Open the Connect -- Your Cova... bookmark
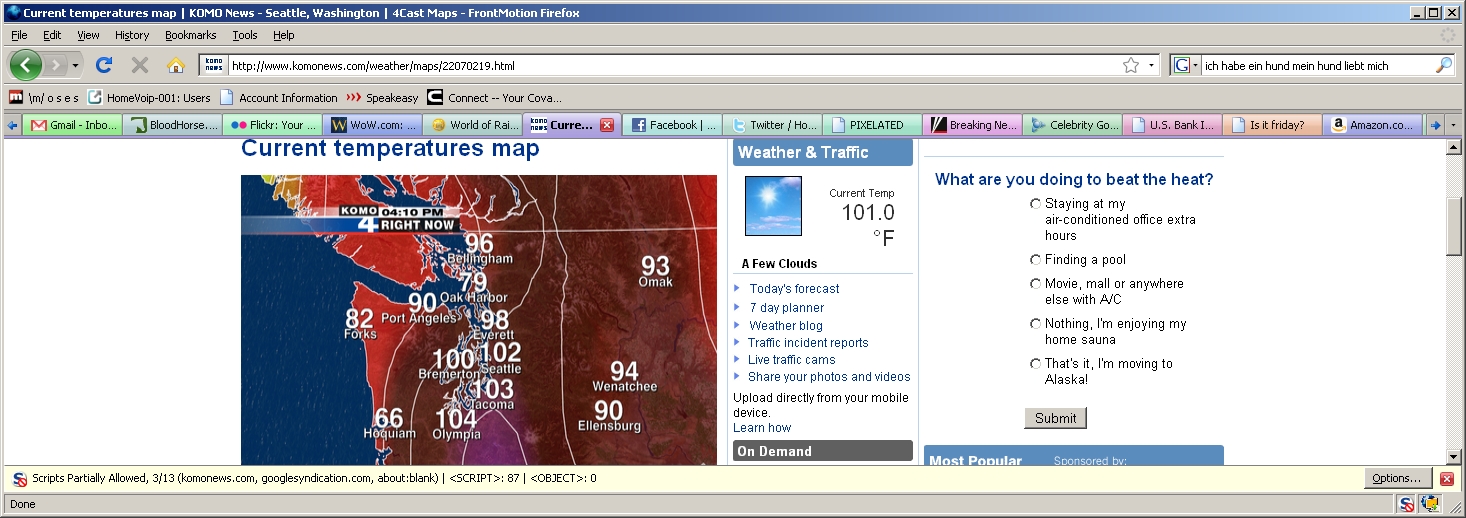The width and height of the screenshot is (1466, 518). pos(494,98)
